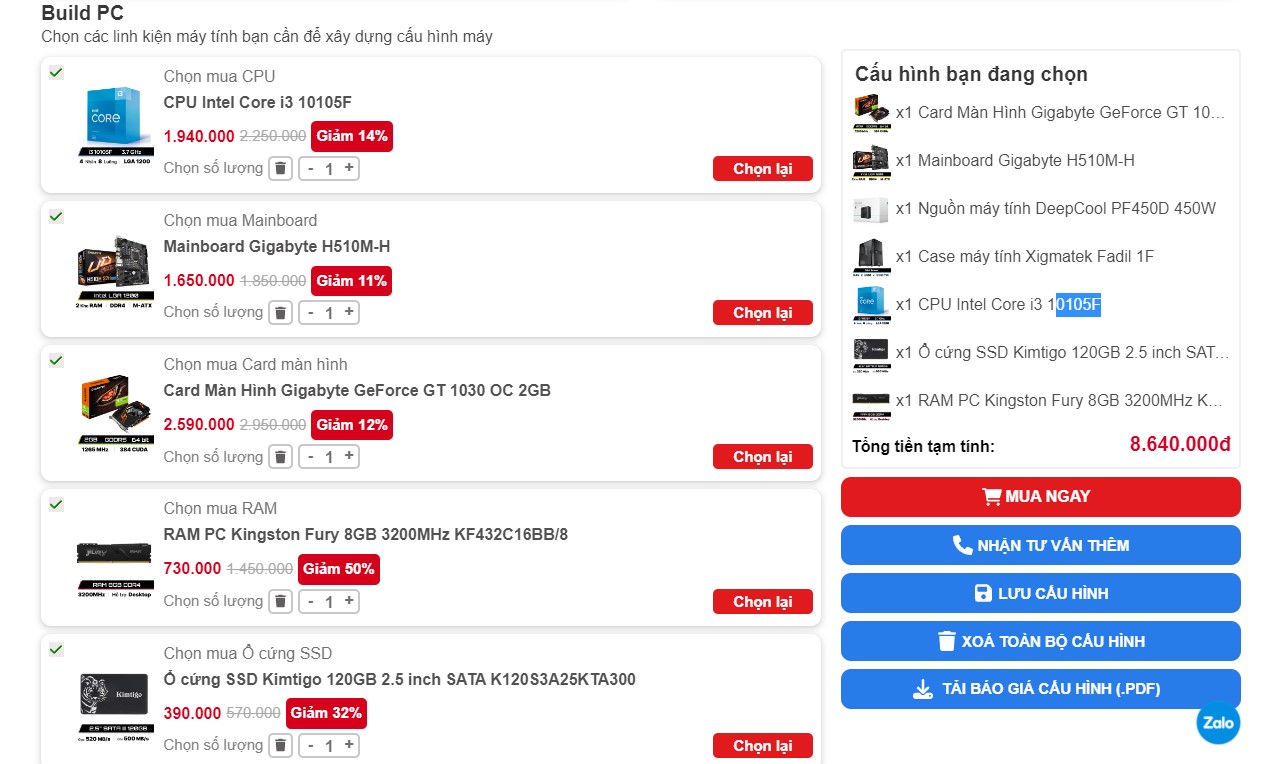Uncheck the Mainboard selection checkbox
This screenshot has height=764, width=1276.
click(x=56, y=216)
